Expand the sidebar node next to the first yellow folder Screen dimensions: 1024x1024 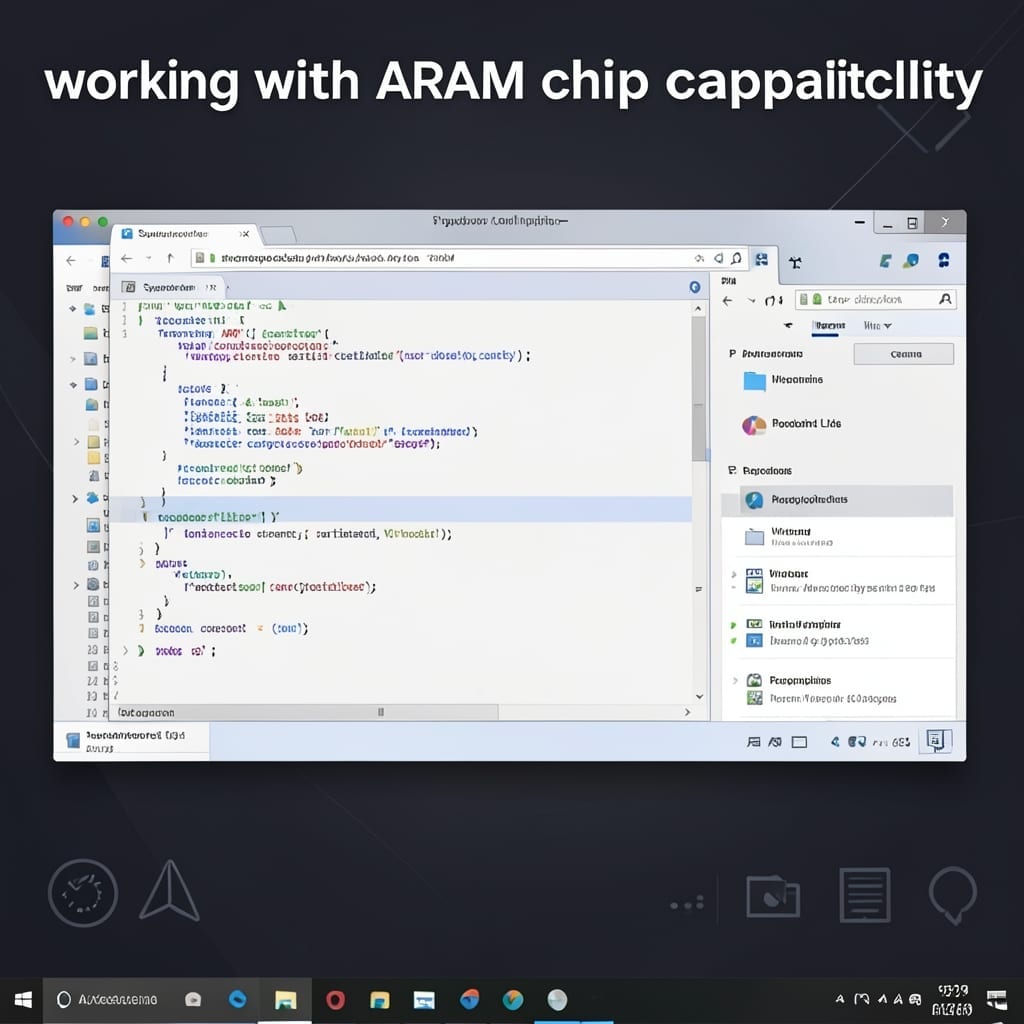click(76, 442)
